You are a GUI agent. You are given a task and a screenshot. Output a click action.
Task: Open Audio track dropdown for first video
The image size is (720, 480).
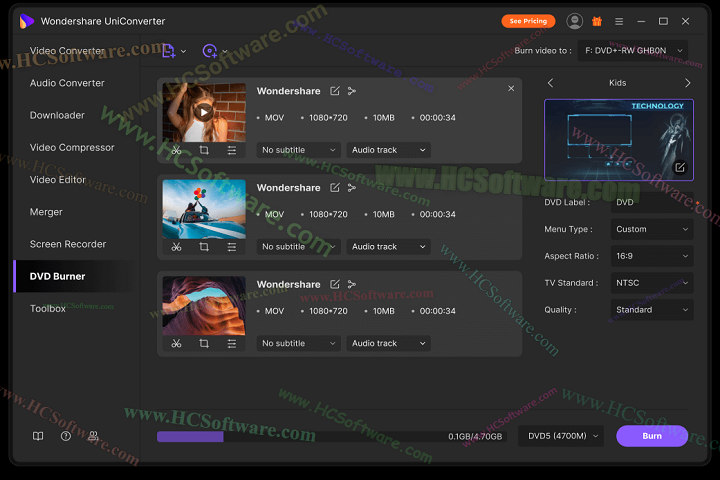[x=388, y=150]
